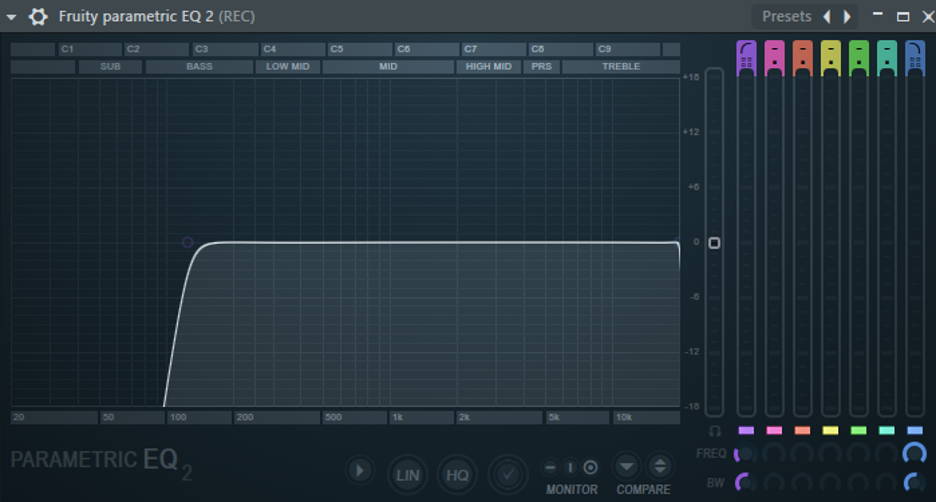Click the FREQ row label
The image size is (936, 502).
click(711, 454)
